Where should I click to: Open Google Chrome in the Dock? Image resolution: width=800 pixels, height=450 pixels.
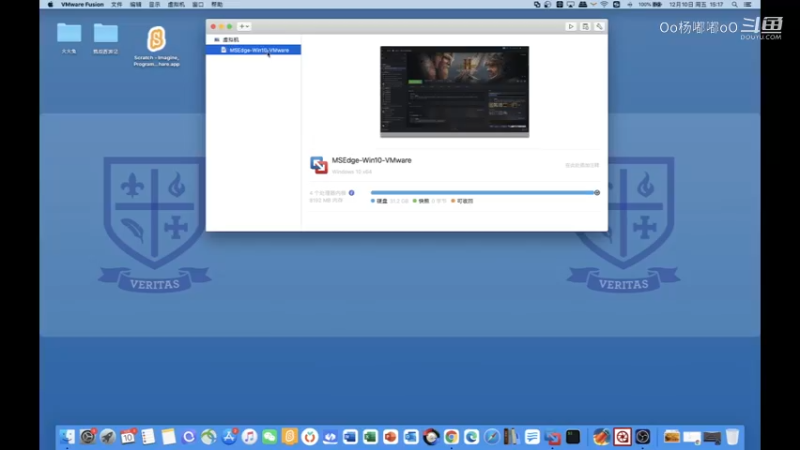click(451, 437)
